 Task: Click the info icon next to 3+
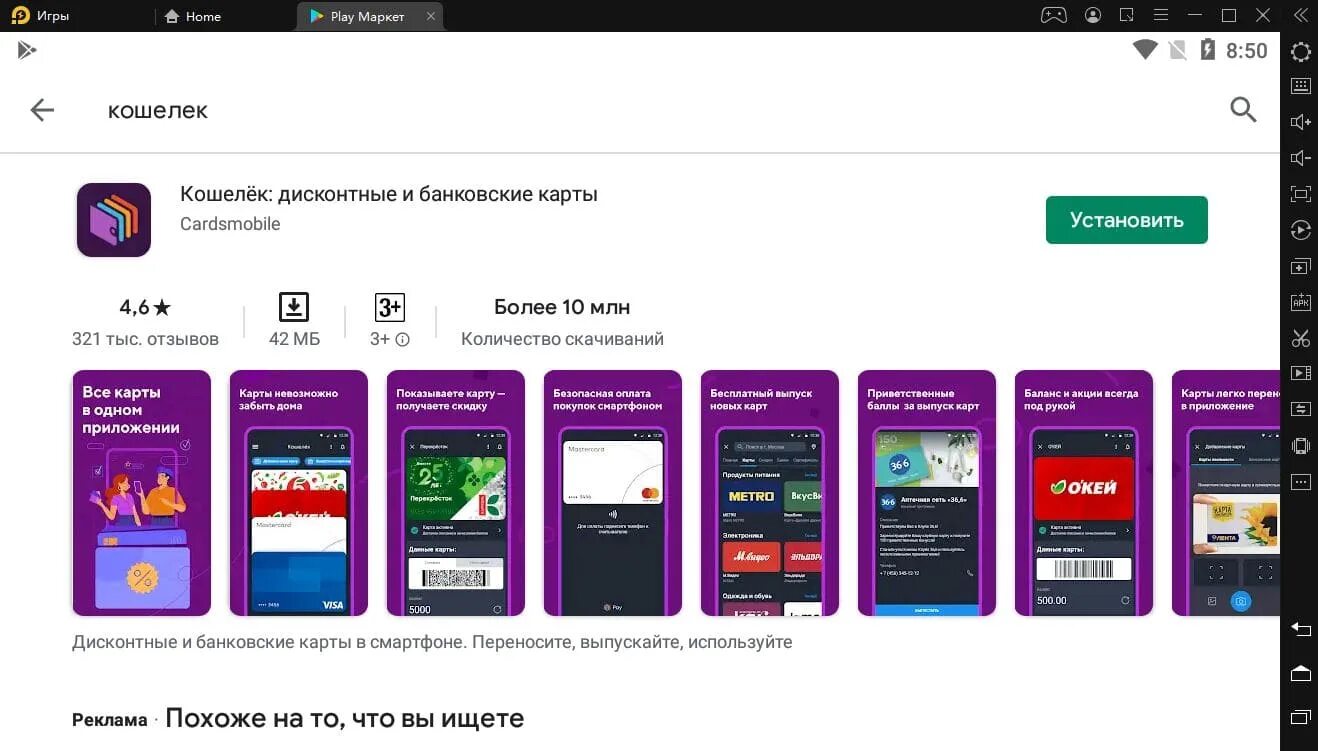tap(402, 340)
